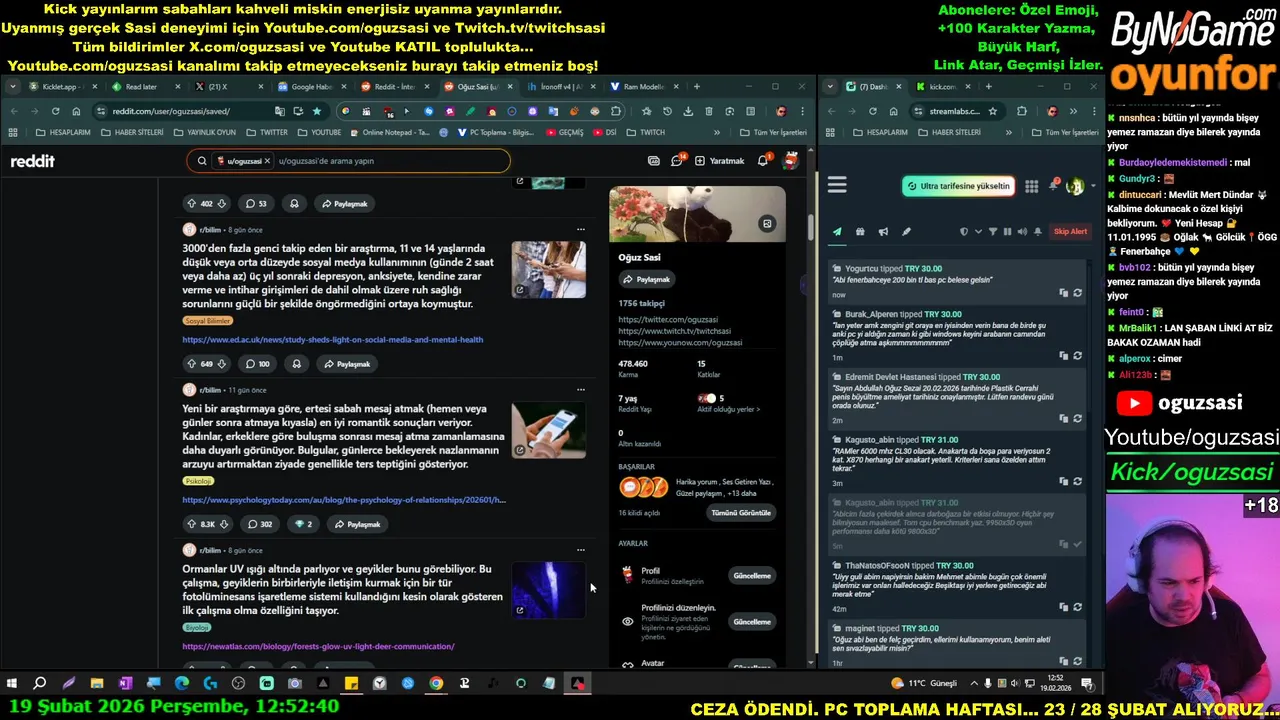
Task: Click the Yaratmak create post button
Action: point(720,160)
